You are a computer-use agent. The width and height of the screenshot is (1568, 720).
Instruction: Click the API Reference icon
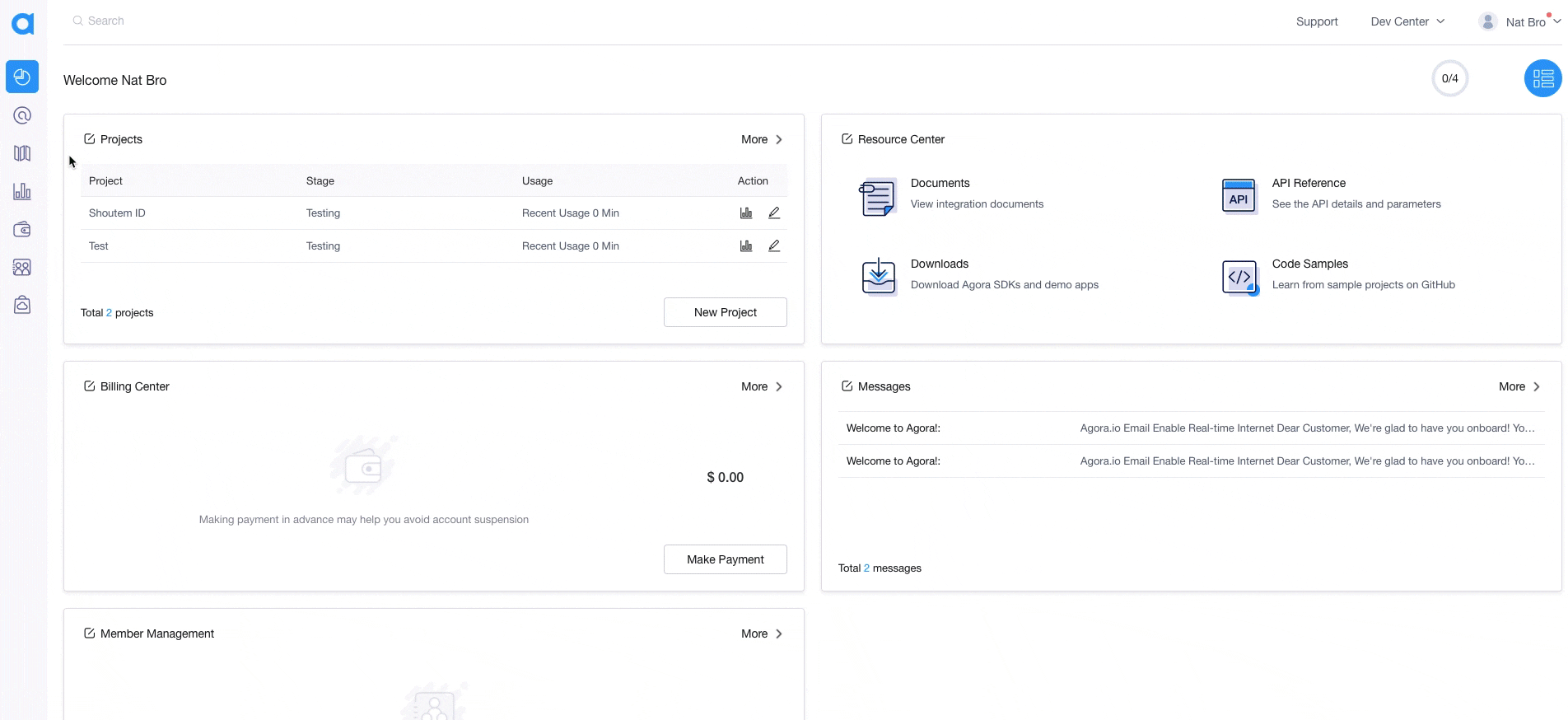coord(1239,197)
